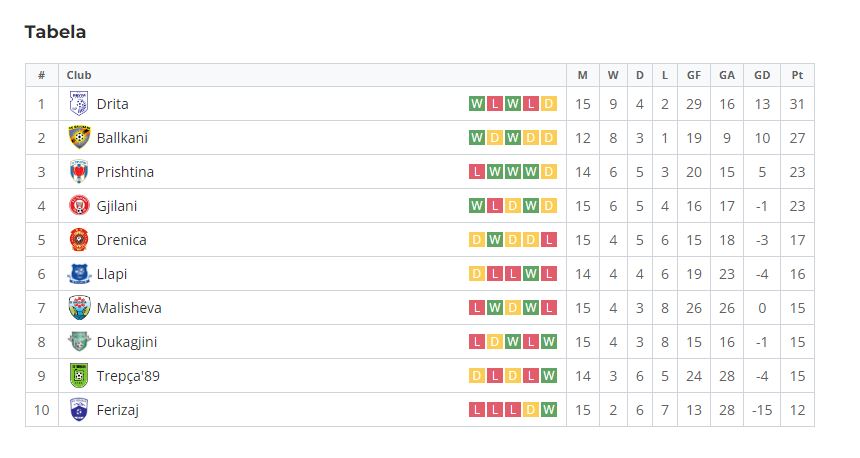Open the Dukagjini club name link
This screenshot has width=860, height=458.
point(127,342)
